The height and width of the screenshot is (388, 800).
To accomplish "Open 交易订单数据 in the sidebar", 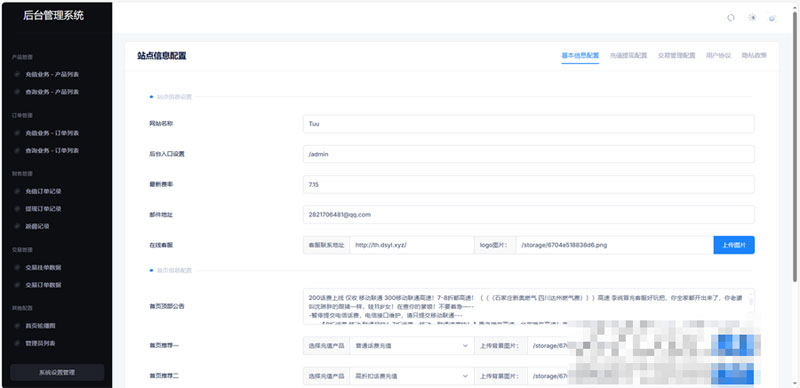I will coord(43,285).
